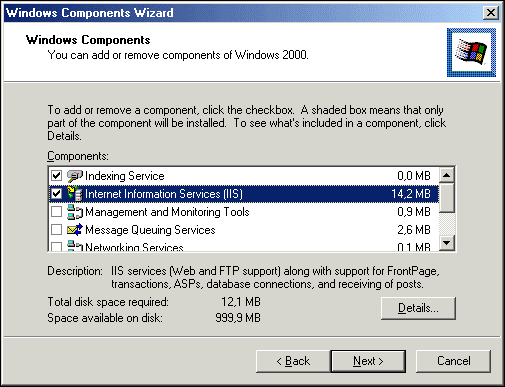Click the Indexing Service magnifier icon
The height and width of the screenshot is (387, 505).
point(75,176)
